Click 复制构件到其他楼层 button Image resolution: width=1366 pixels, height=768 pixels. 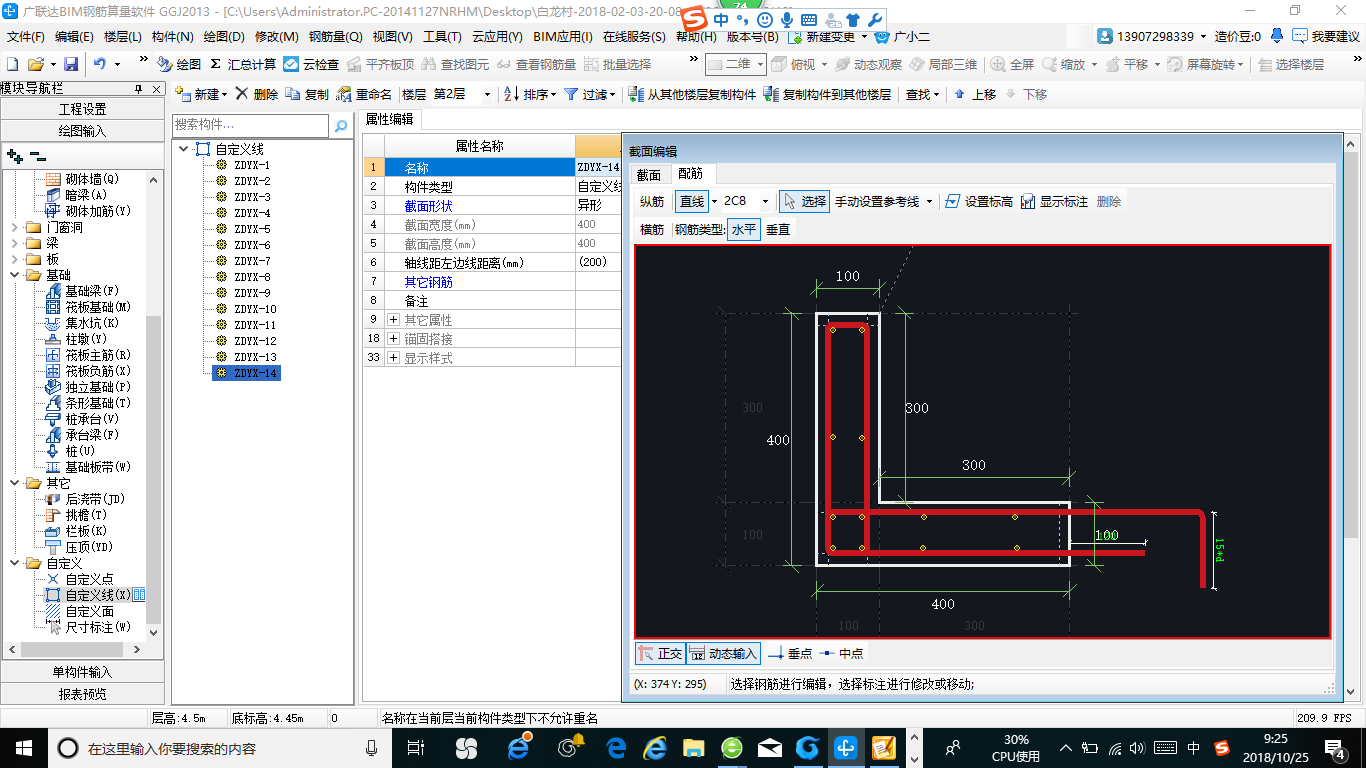(827, 94)
